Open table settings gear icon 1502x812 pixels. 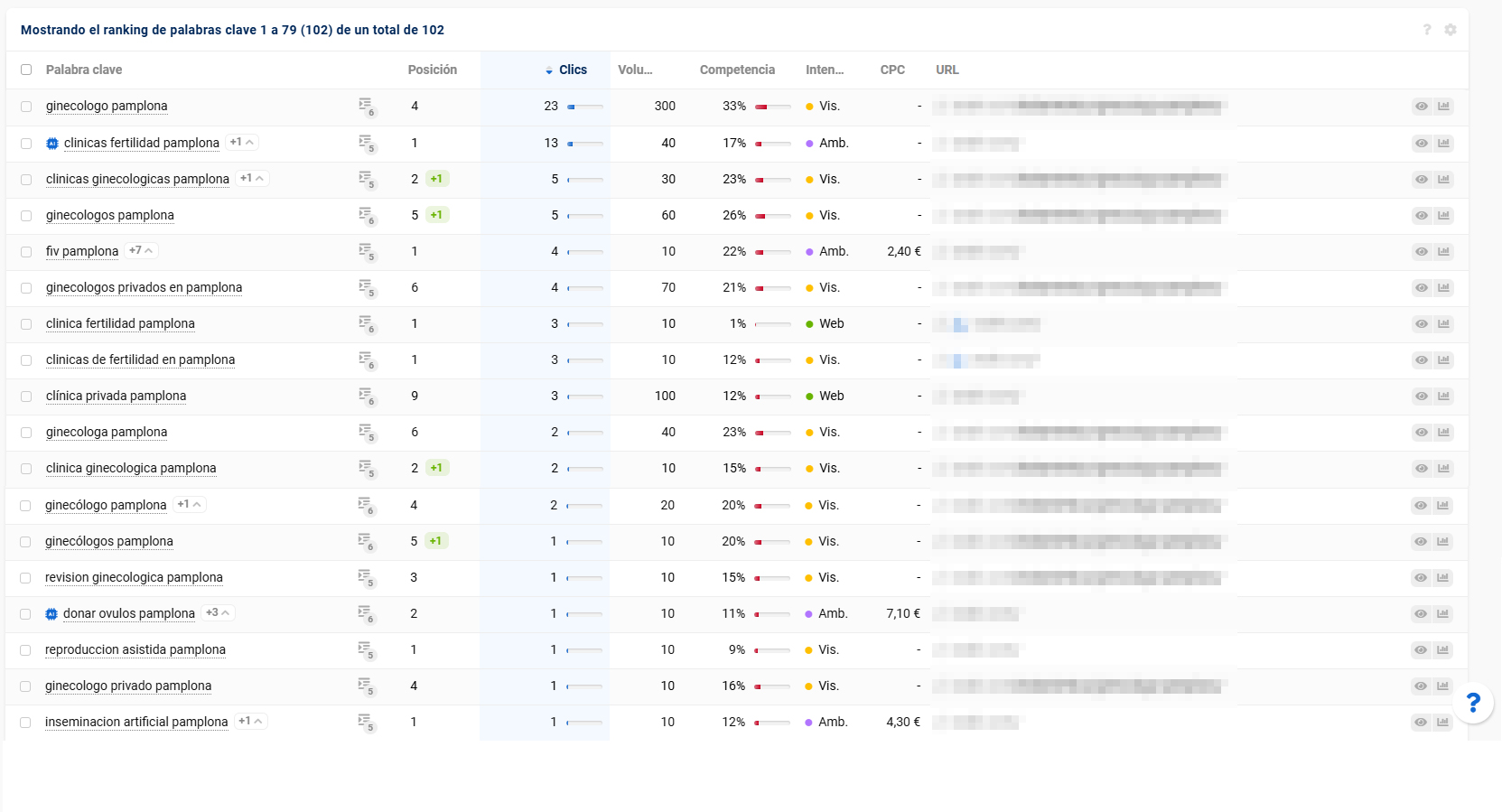(x=1451, y=30)
